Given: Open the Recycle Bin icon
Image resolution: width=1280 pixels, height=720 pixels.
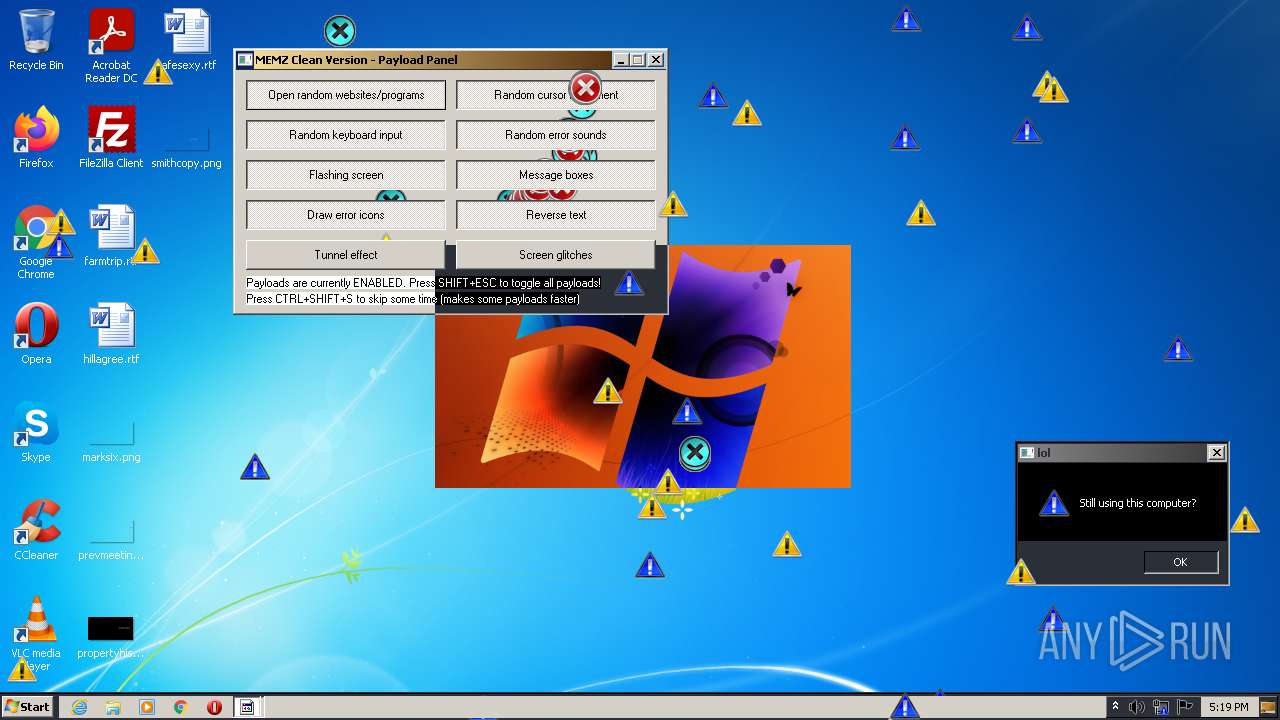Looking at the screenshot, I should [x=36, y=40].
